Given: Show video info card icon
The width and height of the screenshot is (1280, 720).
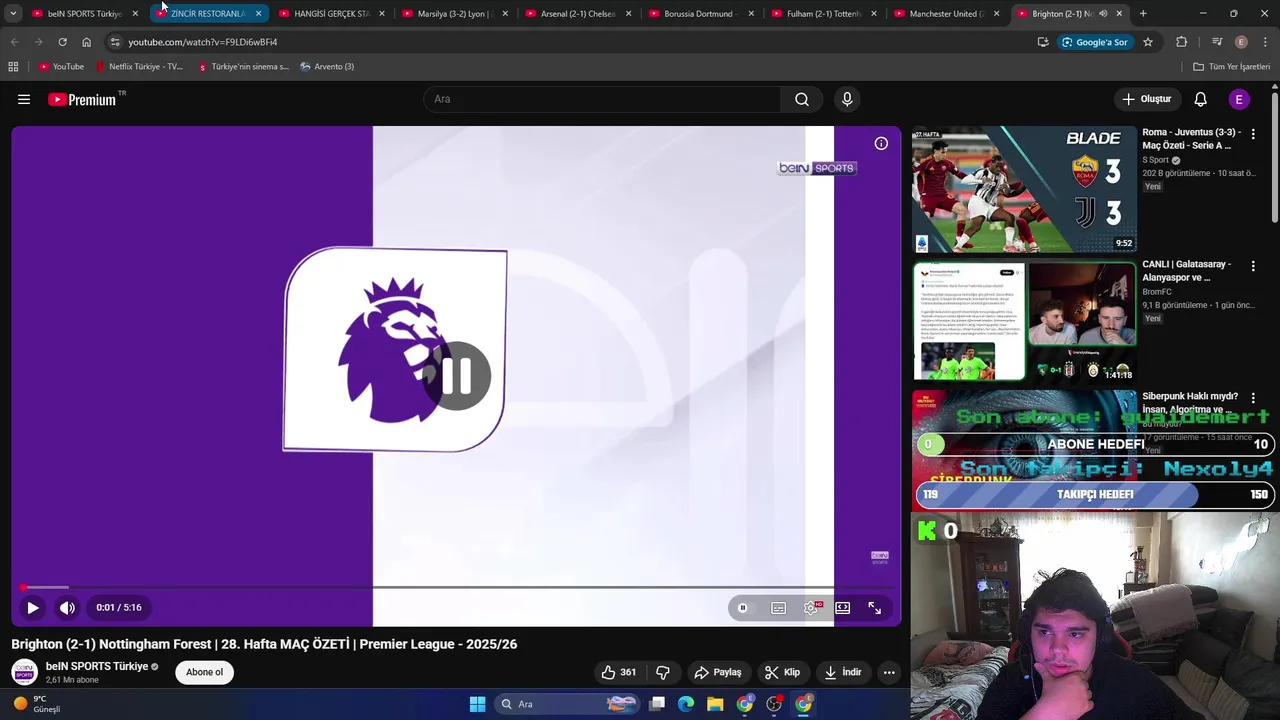Looking at the screenshot, I should click(881, 143).
